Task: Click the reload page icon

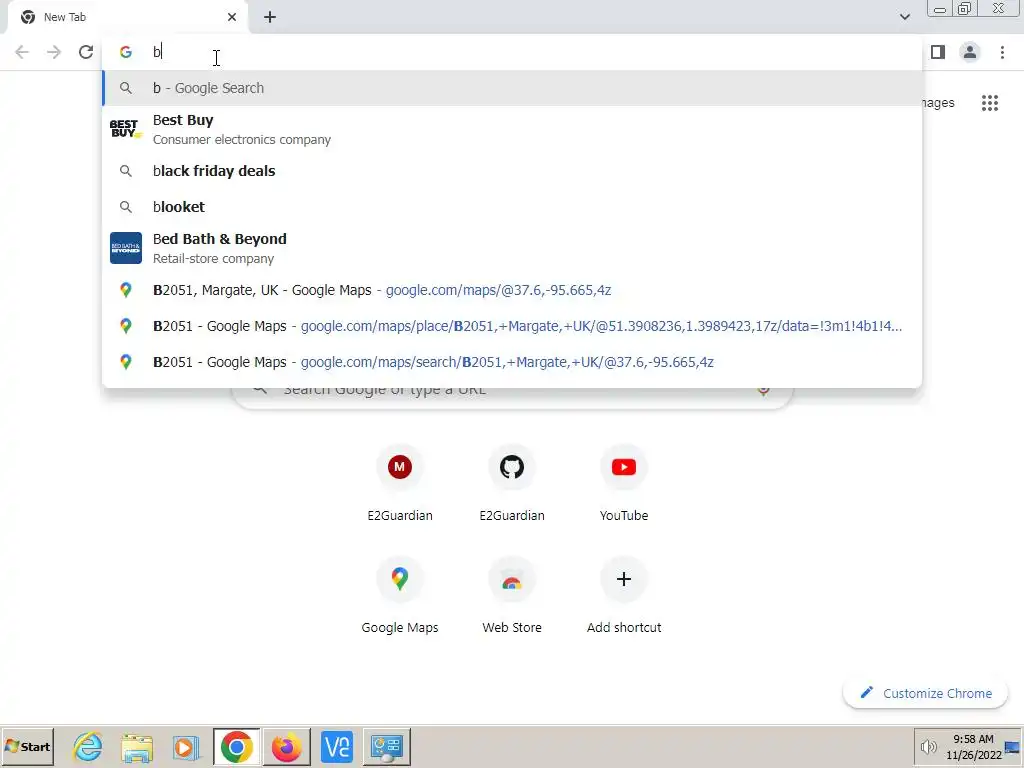Action: pos(86,52)
